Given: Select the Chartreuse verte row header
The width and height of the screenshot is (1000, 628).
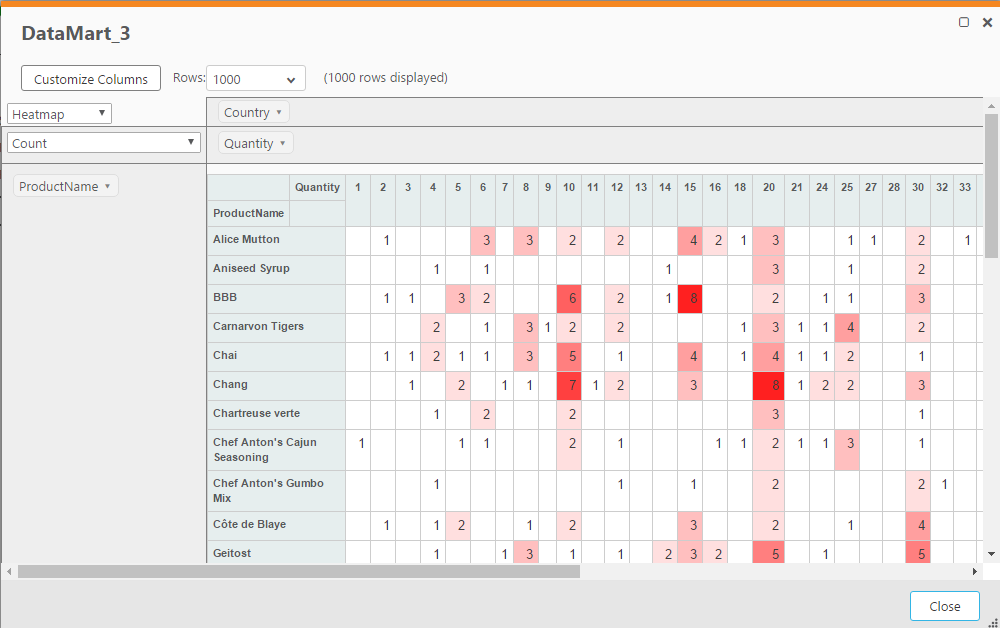Looking at the screenshot, I should (276, 414).
